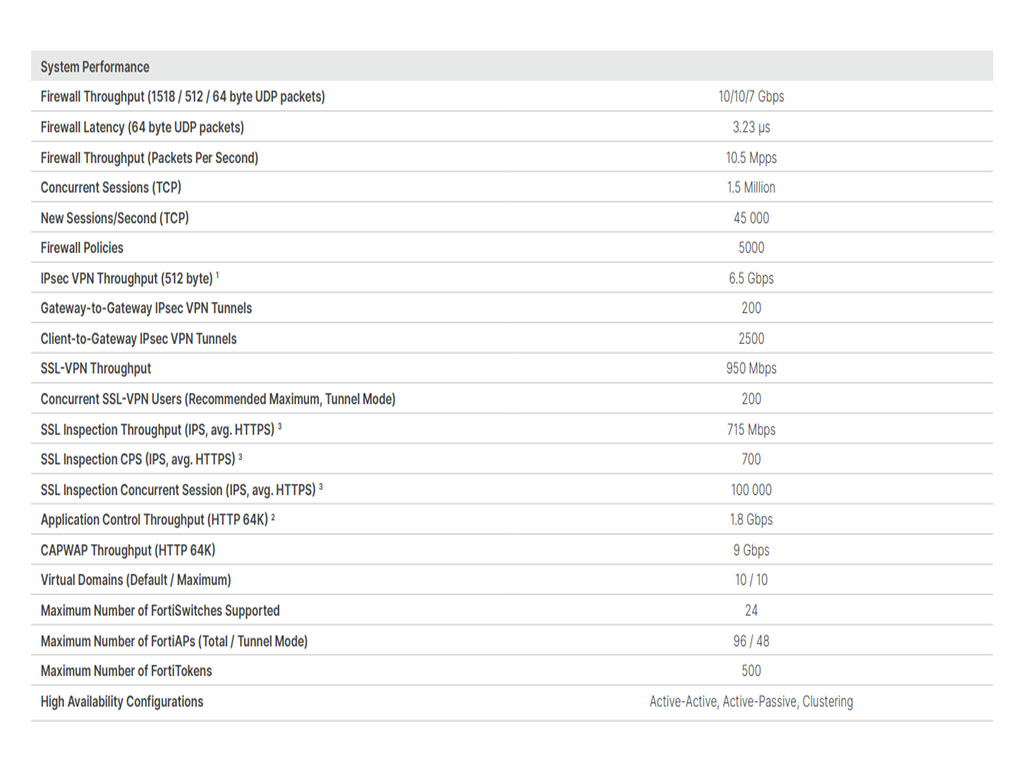This screenshot has height=768, width=1024.
Task: Select the 950 Mbps SSL-VPN throughput value
Action: [751, 368]
